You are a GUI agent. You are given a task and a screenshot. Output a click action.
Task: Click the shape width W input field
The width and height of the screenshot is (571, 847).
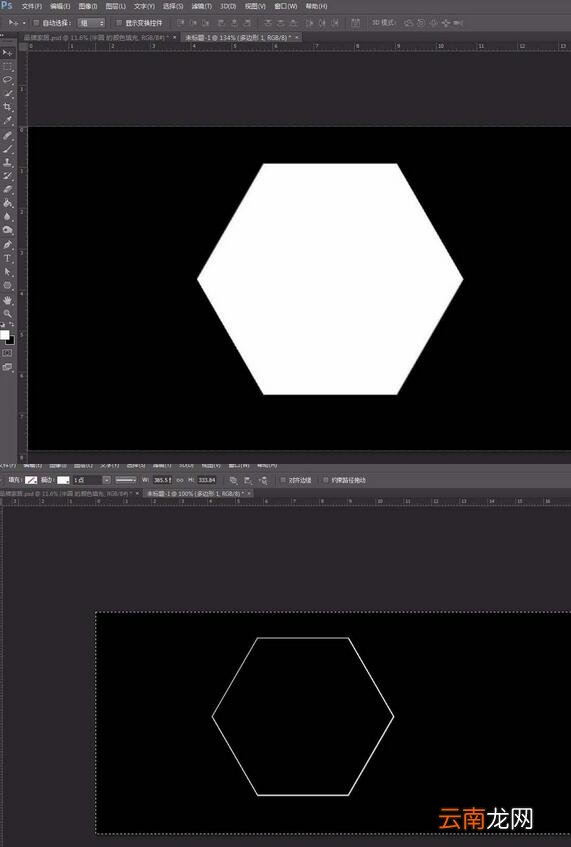(x=162, y=480)
